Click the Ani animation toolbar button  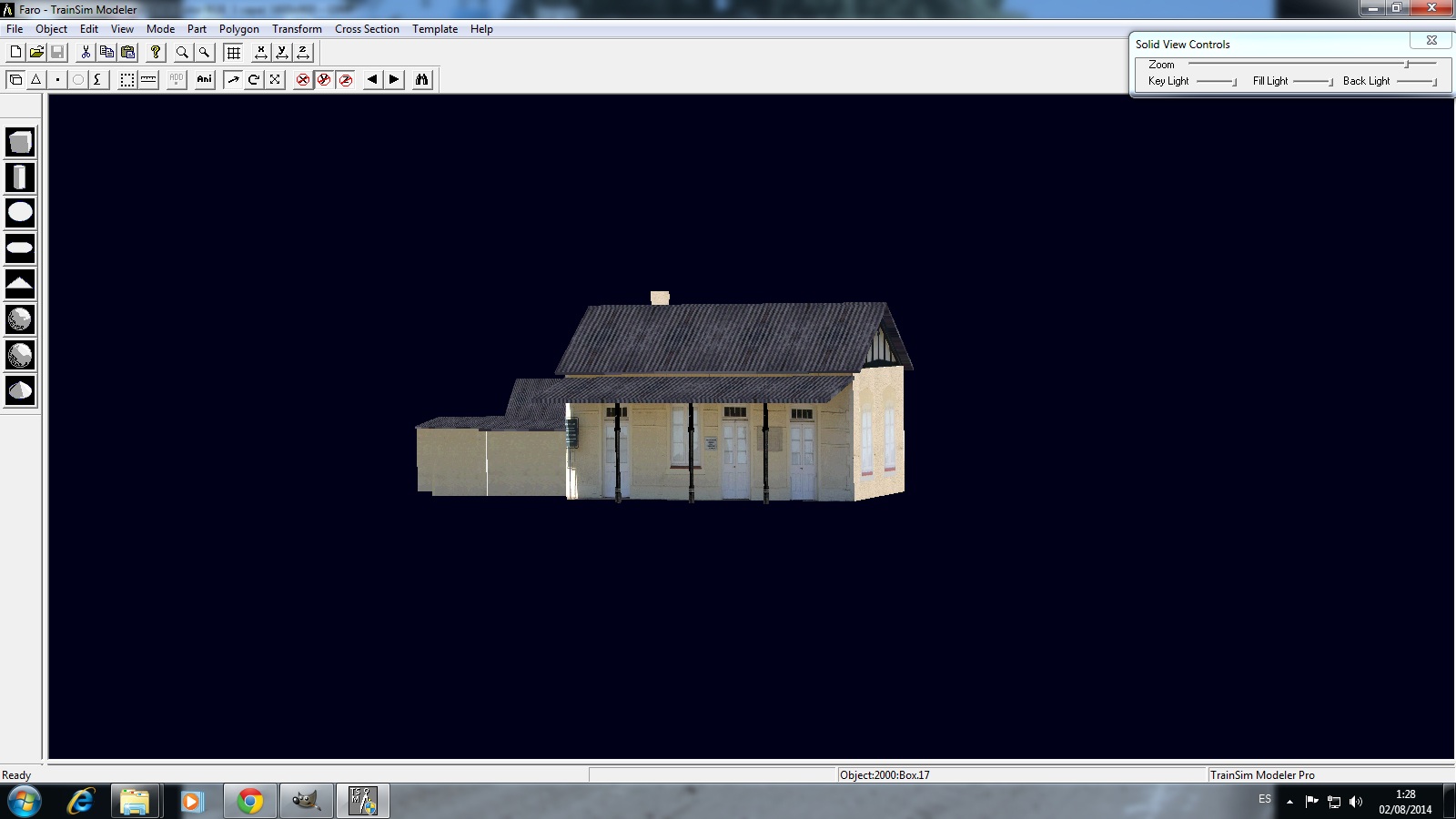(205, 80)
